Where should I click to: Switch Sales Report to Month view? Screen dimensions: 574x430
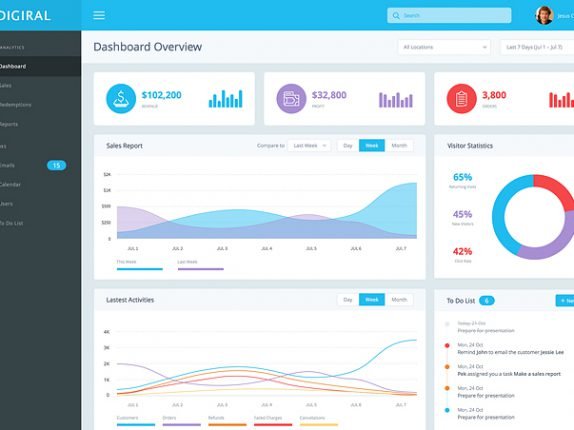399,146
